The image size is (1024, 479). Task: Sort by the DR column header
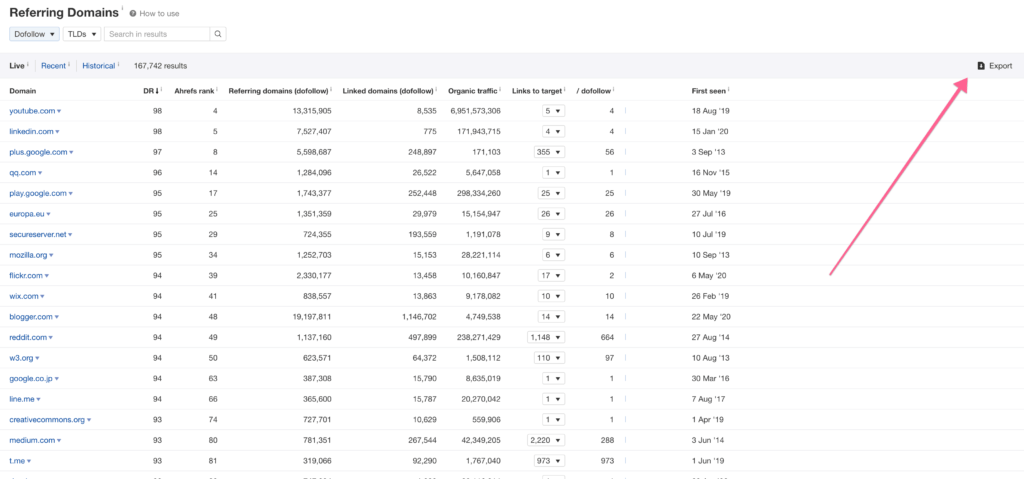tap(152, 90)
